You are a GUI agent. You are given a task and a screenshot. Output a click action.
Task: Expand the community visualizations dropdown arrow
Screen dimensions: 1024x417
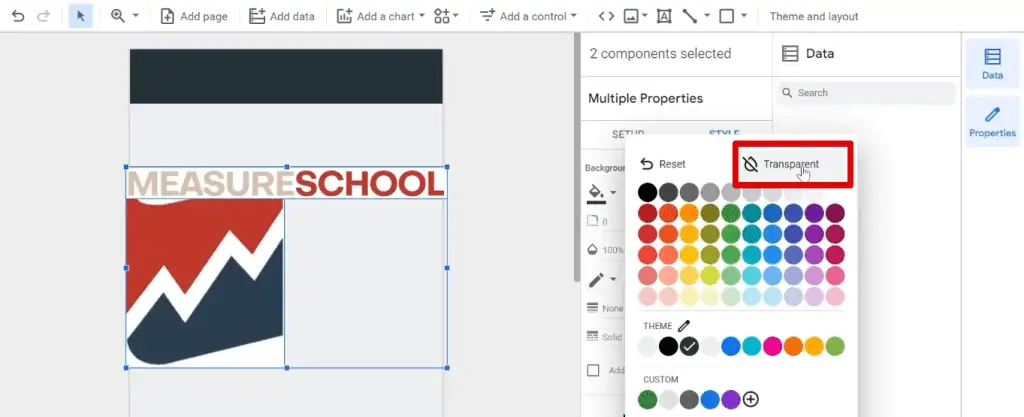coord(455,16)
